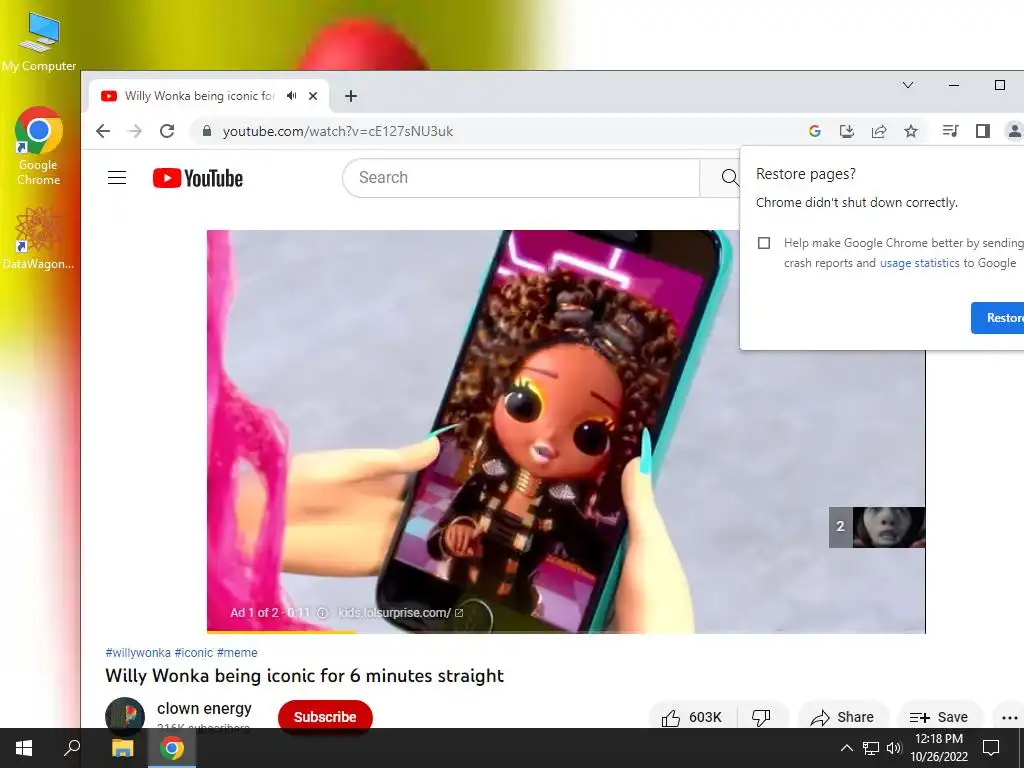This screenshot has height=768, width=1024.
Task: Go to YouTube home via logo
Action: (198, 178)
